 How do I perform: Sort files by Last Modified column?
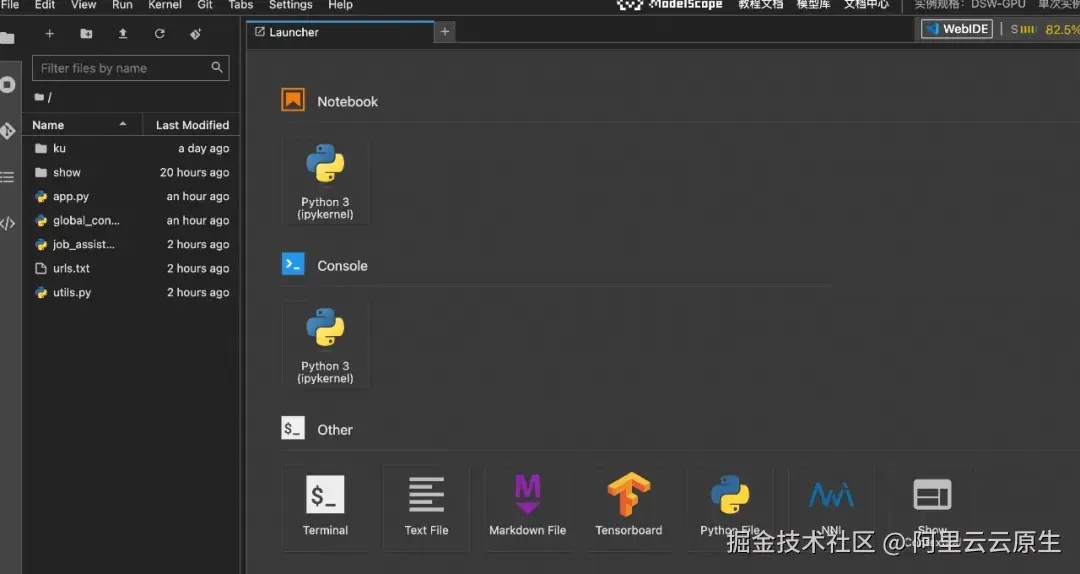point(191,125)
